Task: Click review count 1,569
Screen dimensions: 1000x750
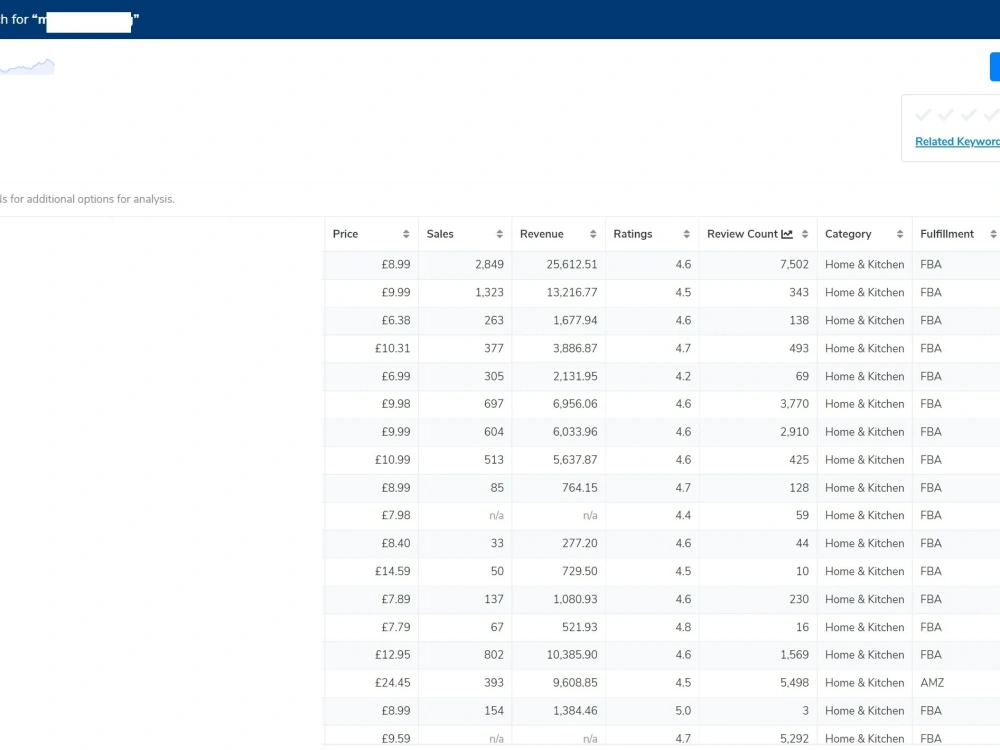Action: click(794, 655)
